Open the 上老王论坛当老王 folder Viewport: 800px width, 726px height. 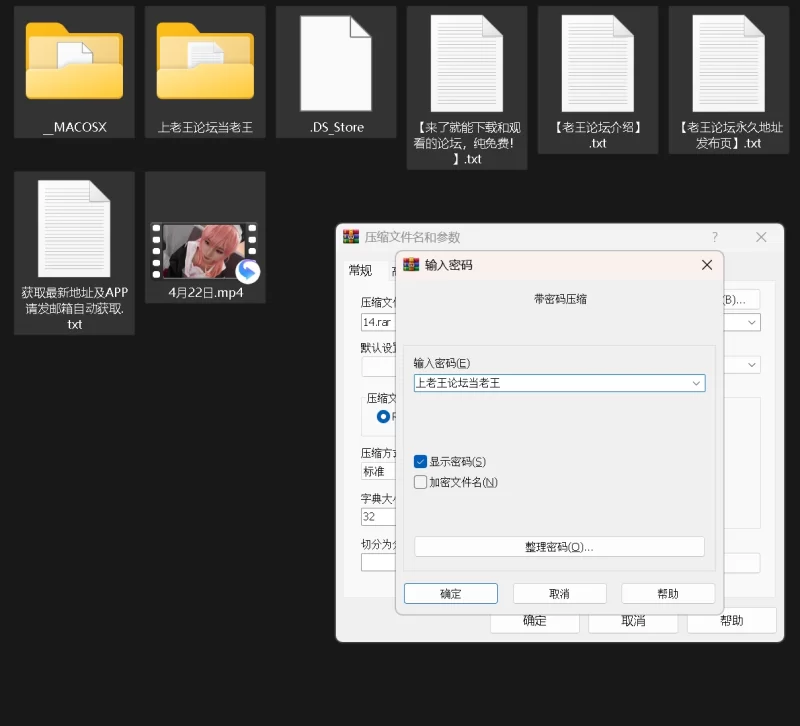click(x=205, y=62)
